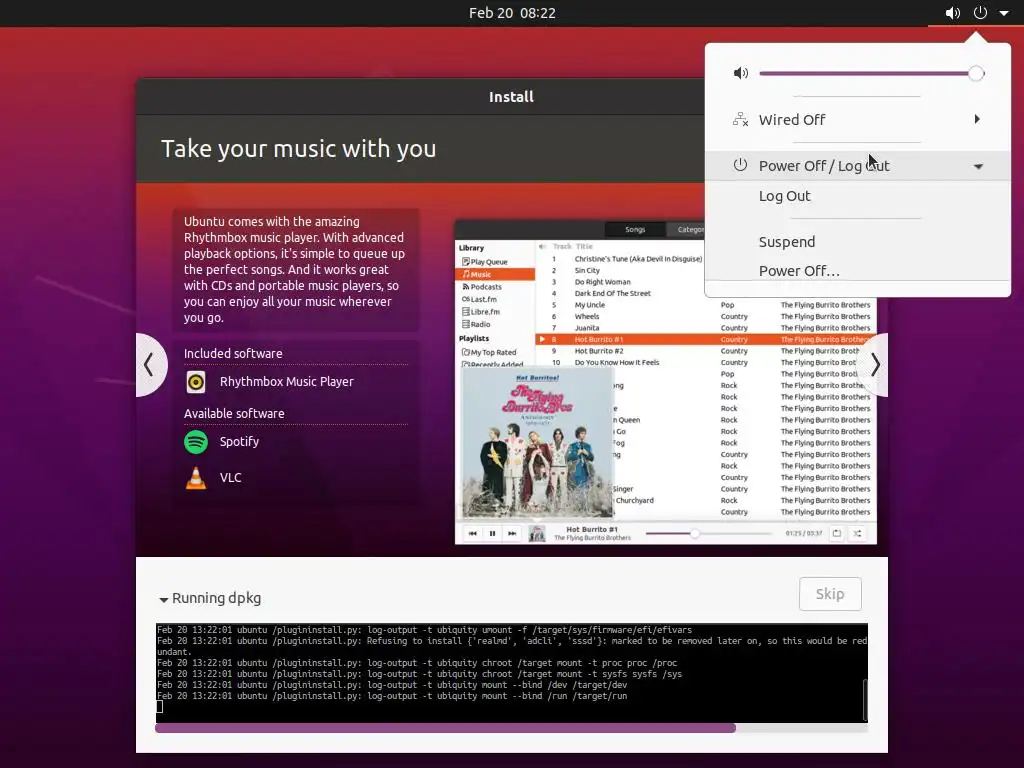Click the next track button in Rhythmbox
Viewport: 1024px width, 768px height.
coord(512,534)
